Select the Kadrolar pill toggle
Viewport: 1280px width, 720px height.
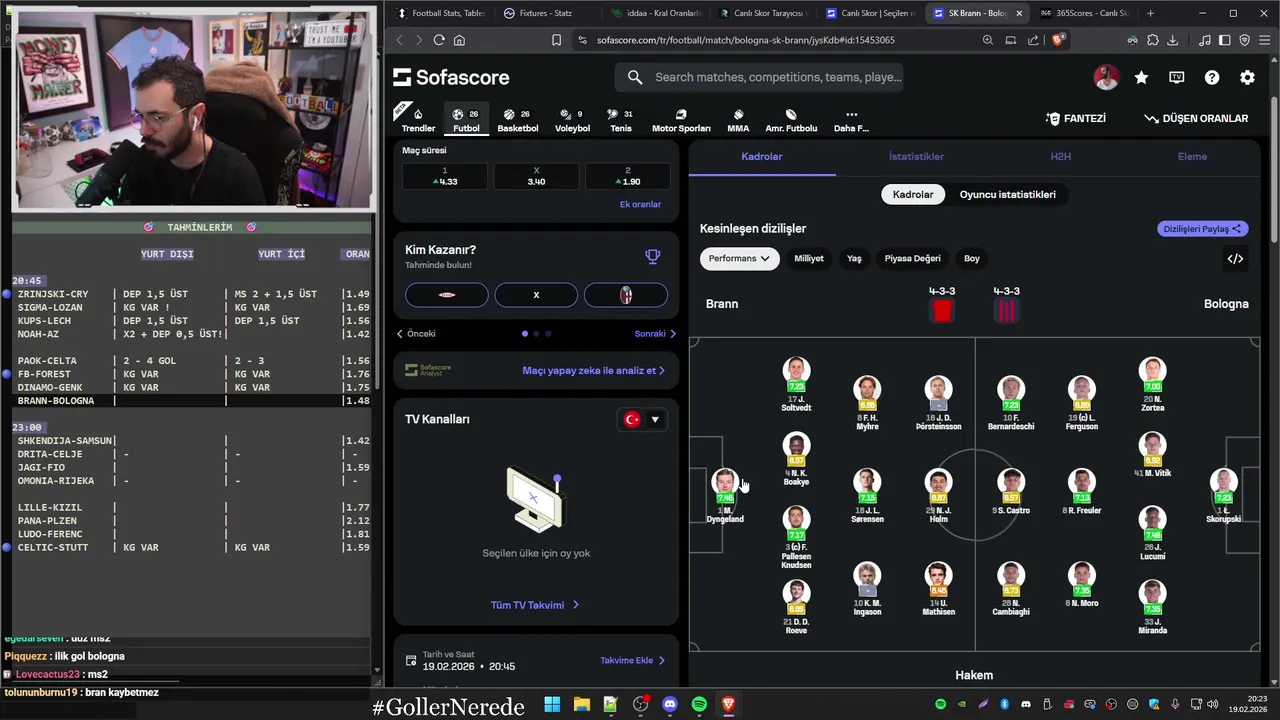pyautogui.click(x=913, y=194)
